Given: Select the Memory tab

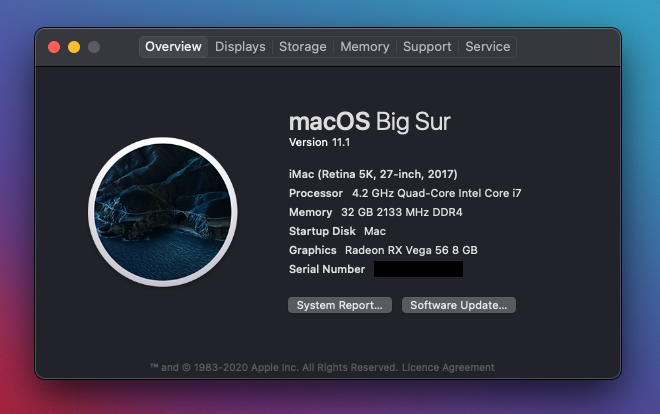Looking at the screenshot, I should coord(365,47).
